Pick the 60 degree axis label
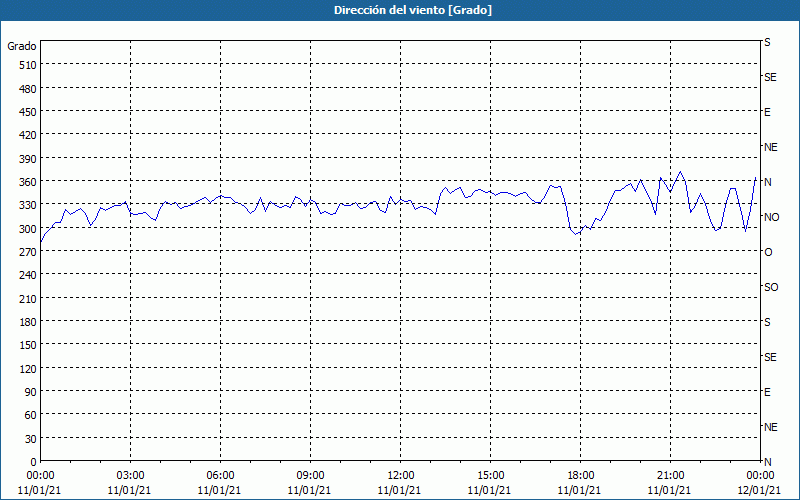The height and width of the screenshot is (500, 800). click(x=31, y=415)
